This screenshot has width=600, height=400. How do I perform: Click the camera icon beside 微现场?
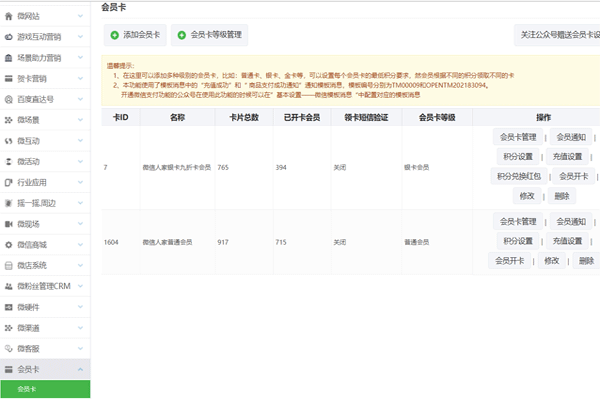coord(8,224)
